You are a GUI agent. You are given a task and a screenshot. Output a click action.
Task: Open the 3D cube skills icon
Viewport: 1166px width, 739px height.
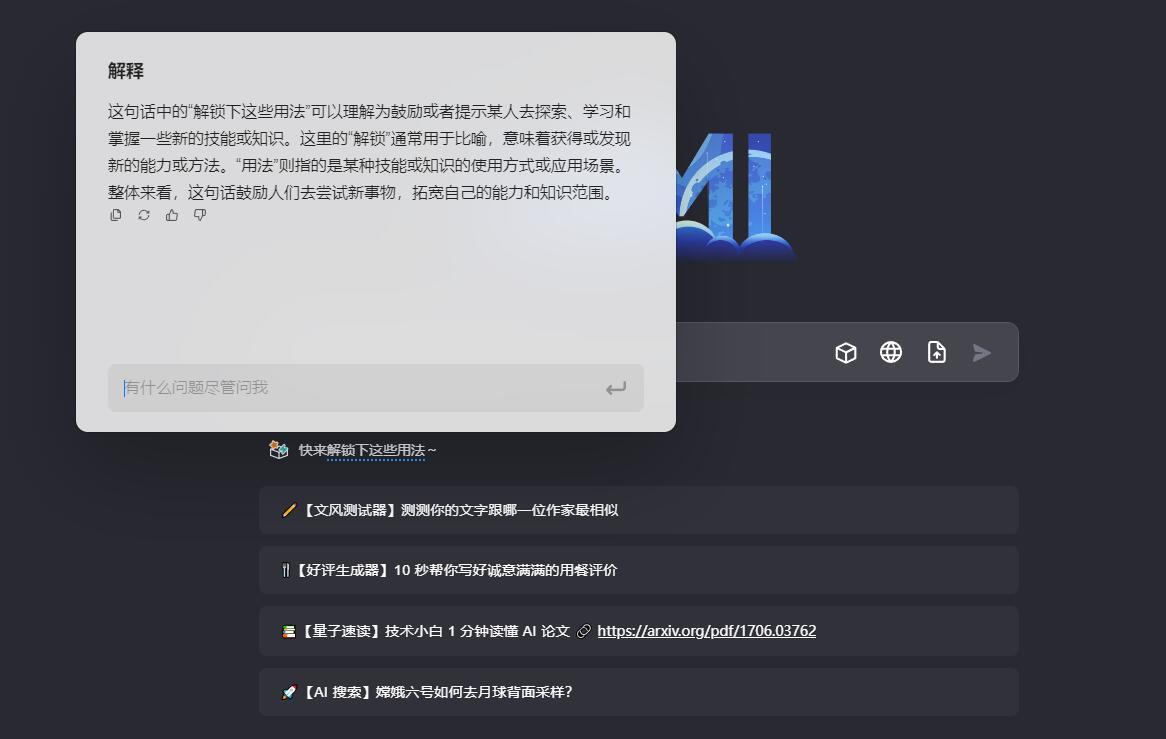845,352
